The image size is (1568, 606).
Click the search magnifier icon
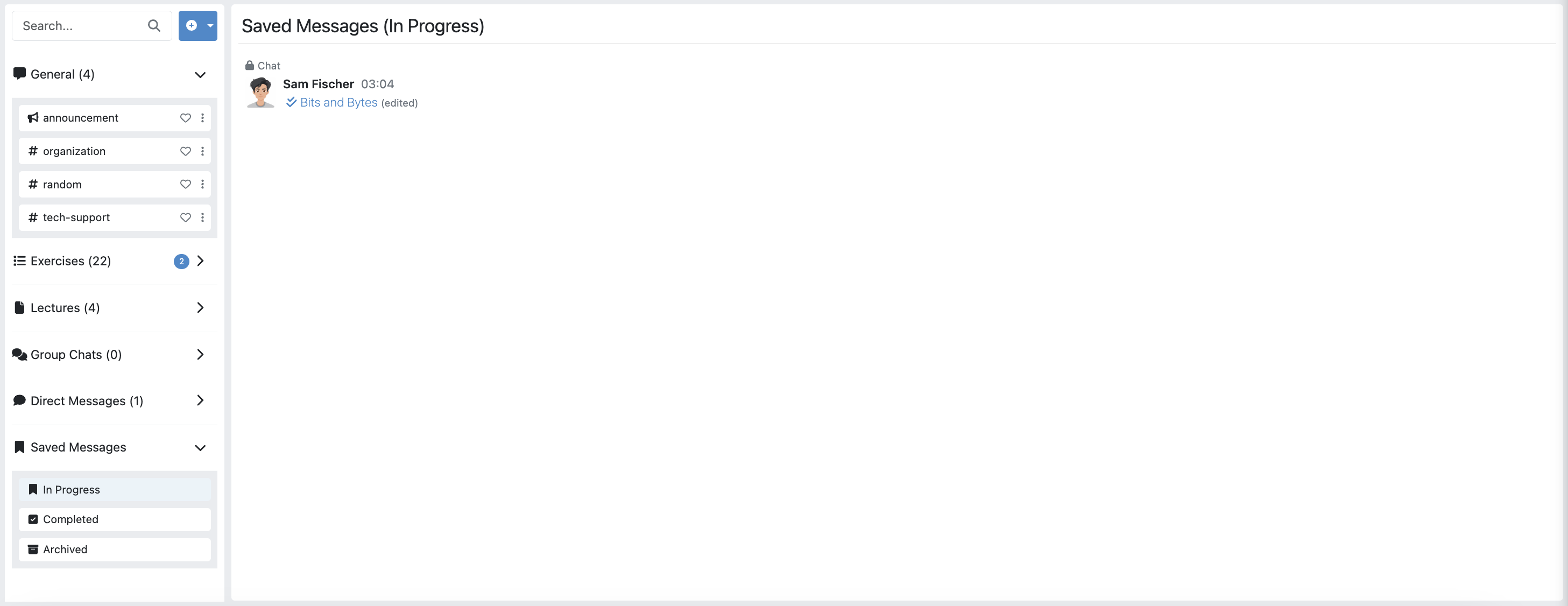tap(154, 26)
